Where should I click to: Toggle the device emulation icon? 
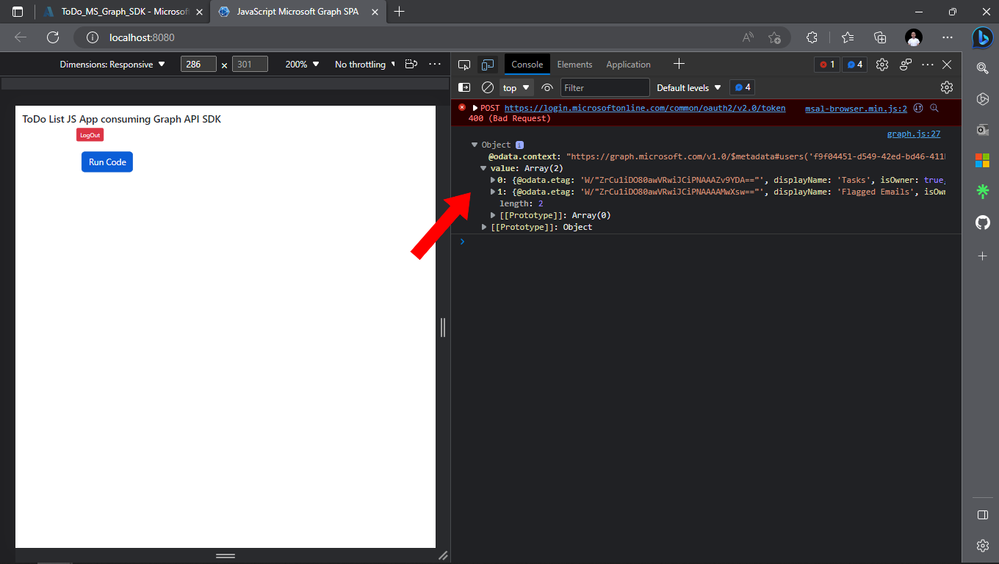pos(487,64)
